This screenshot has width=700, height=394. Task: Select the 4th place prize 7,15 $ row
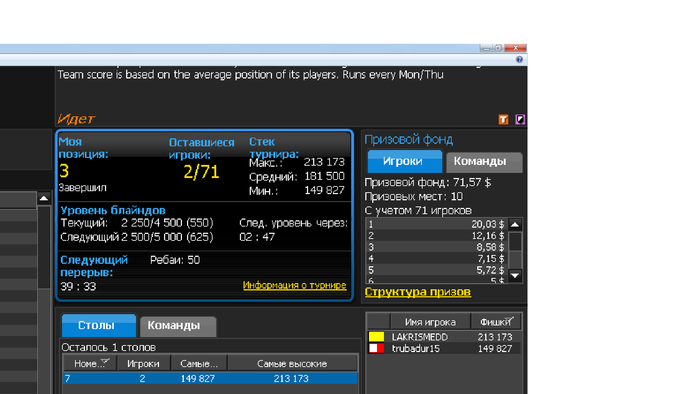(x=437, y=259)
